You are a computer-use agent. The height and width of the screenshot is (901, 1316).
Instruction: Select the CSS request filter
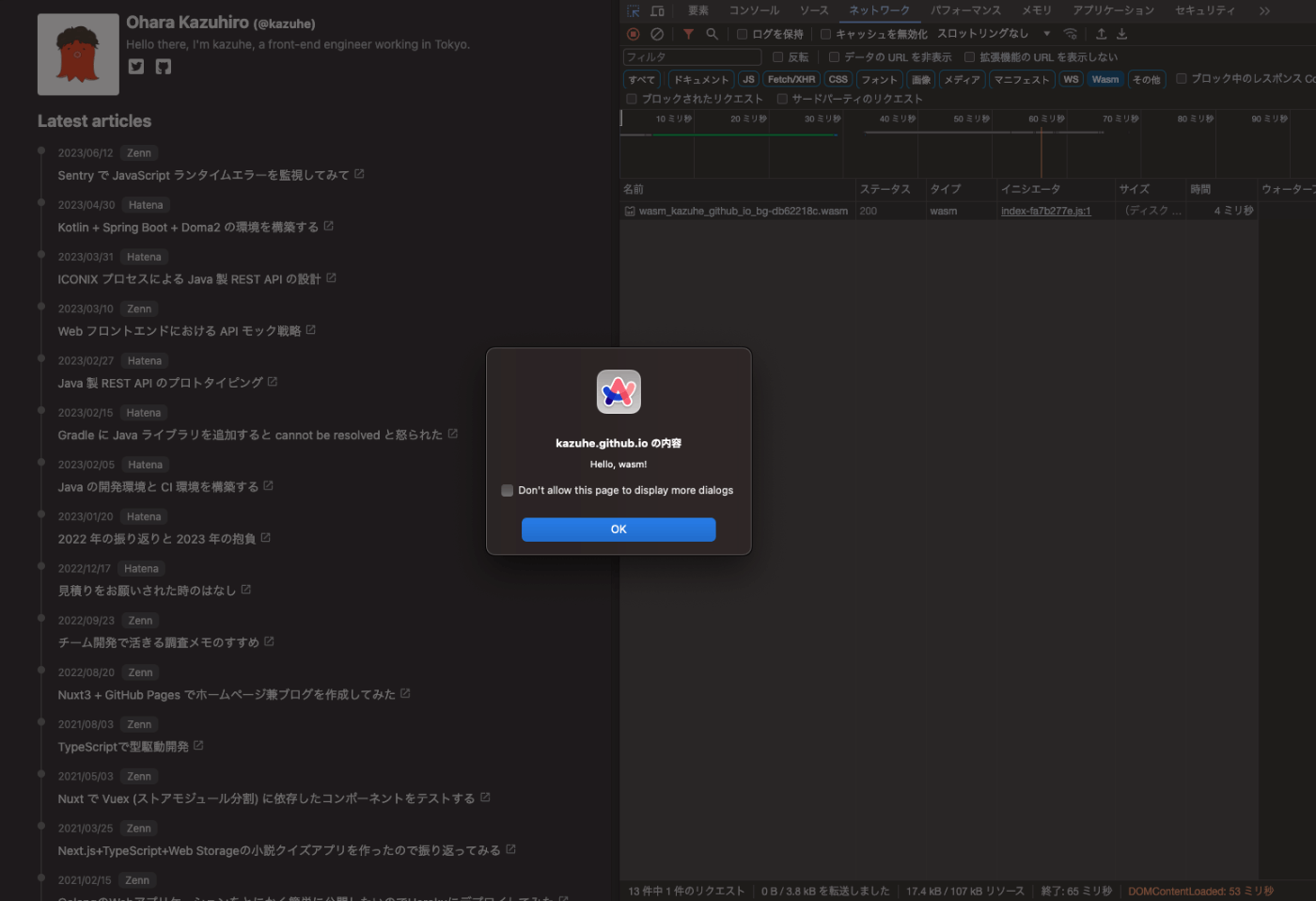[x=838, y=80]
